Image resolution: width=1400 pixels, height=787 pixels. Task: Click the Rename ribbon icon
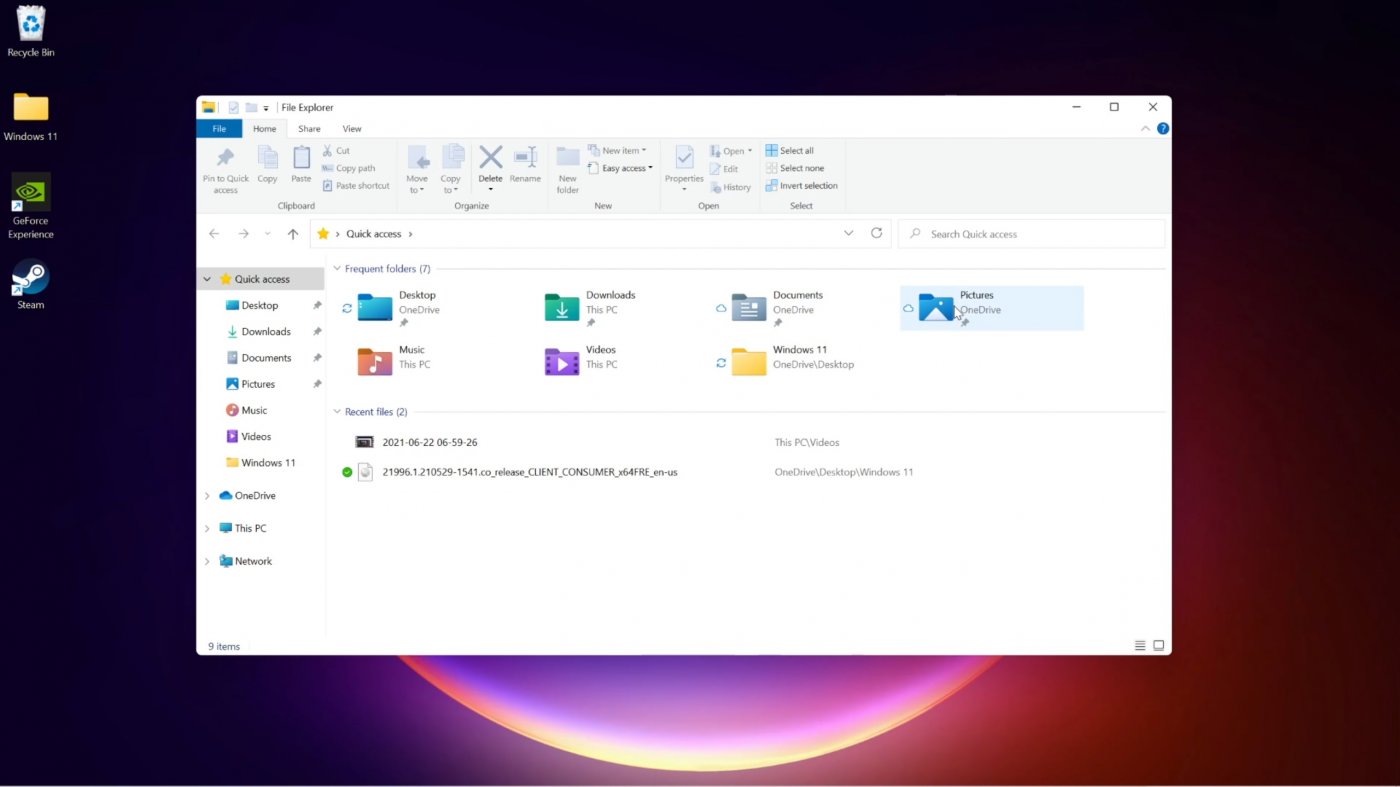[525, 157]
